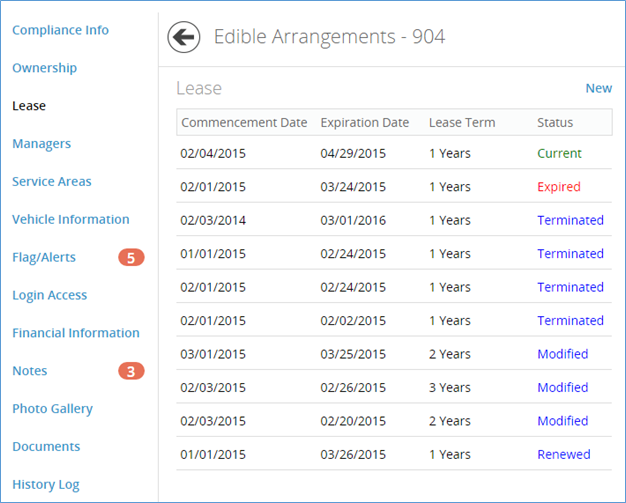View Vehicle Information section

coord(71,219)
